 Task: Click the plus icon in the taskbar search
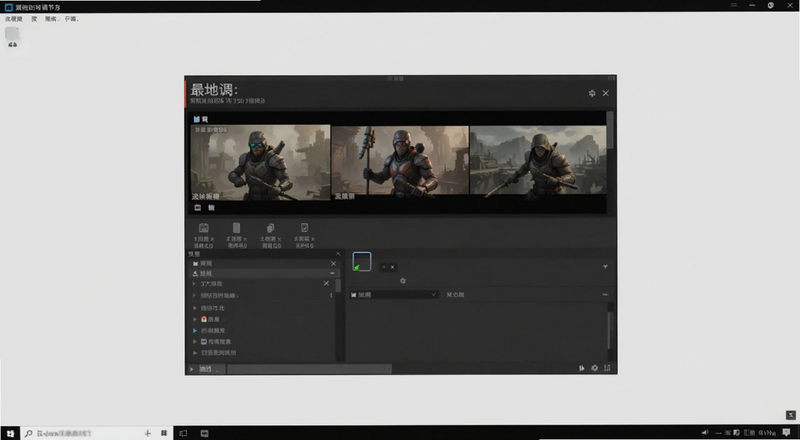coord(147,433)
